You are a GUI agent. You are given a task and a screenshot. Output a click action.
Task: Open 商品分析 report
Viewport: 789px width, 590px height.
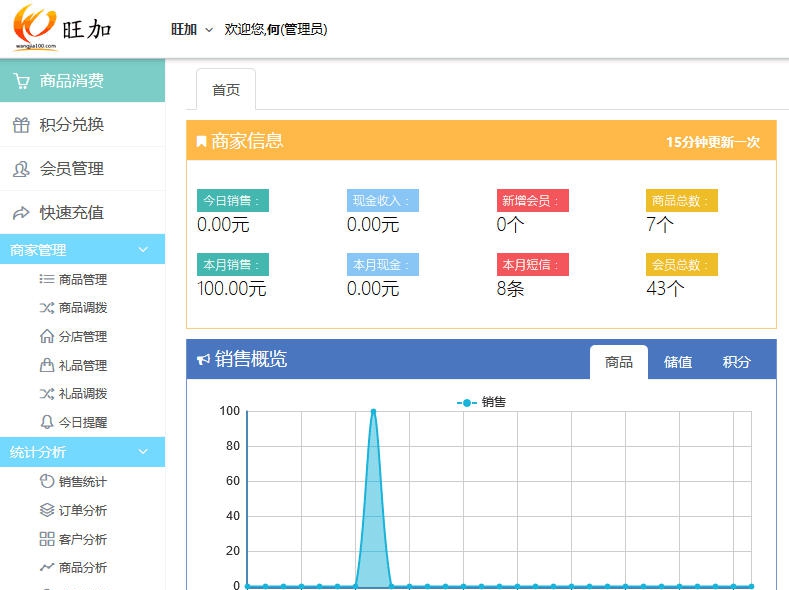coord(83,567)
